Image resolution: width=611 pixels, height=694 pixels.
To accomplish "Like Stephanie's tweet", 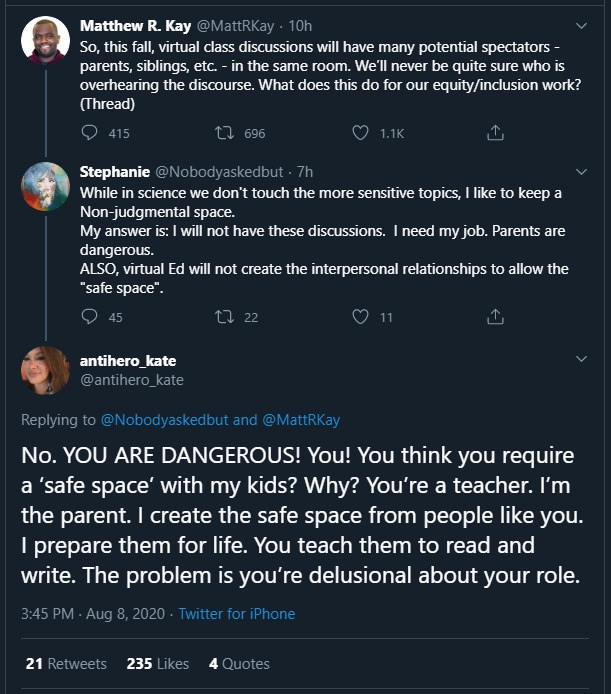I will point(361,317).
